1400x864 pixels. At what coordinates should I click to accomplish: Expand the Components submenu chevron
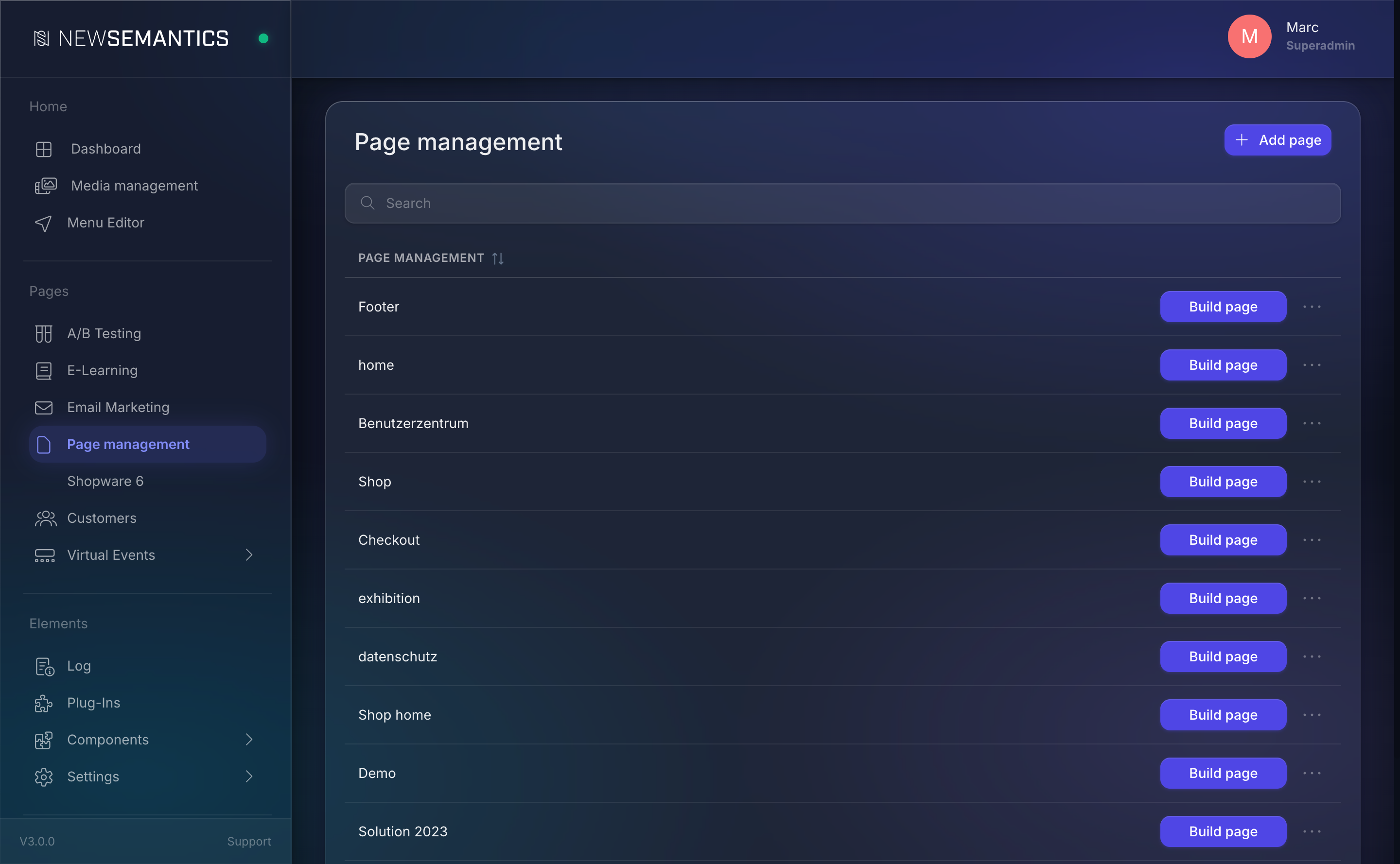click(249, 740)
